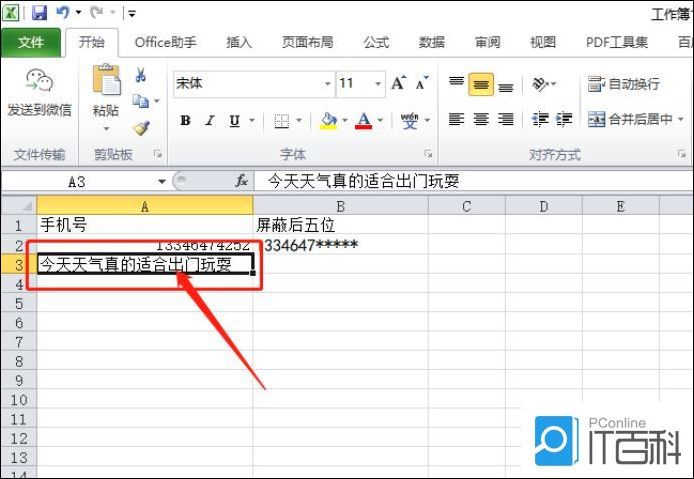Open clipboard group dialog launcher
694x479 pixels.
click(157, 154)
